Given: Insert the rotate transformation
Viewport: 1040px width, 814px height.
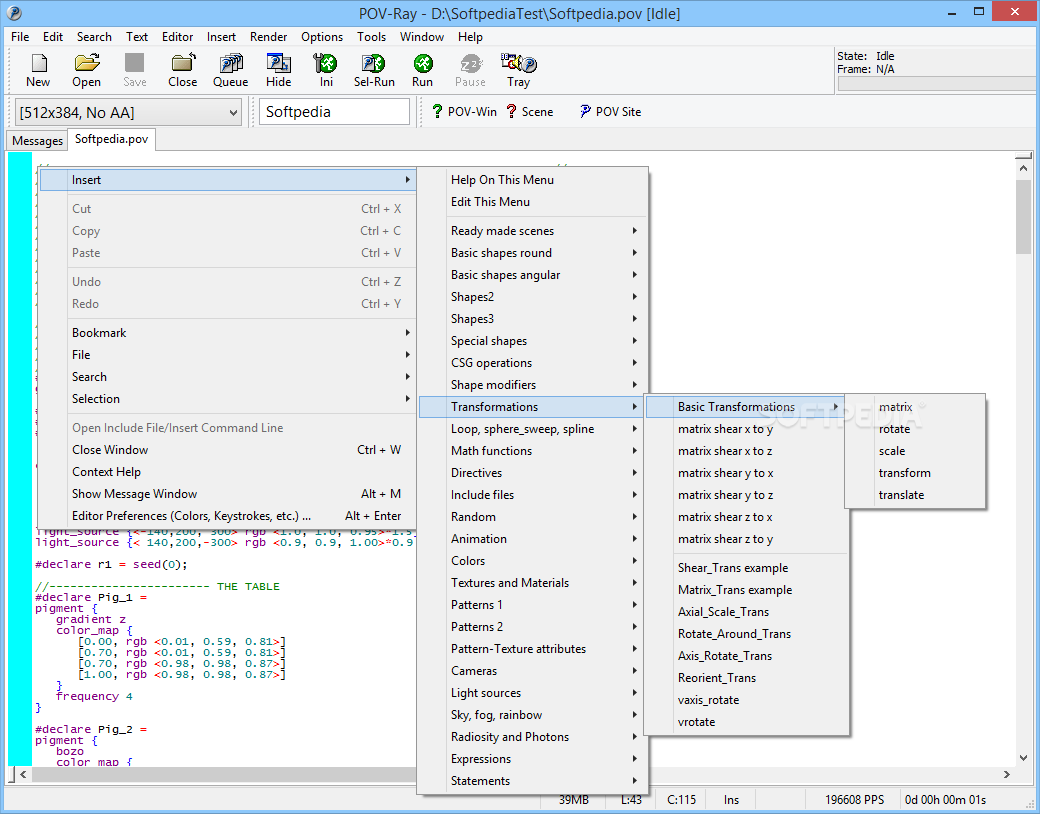Looking at the screenshot, I should click(x=915, y=429).
